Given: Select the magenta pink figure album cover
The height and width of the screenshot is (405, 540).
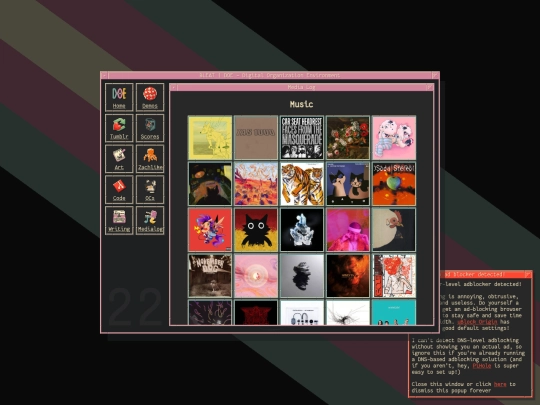Looking at the screenshot, I should (348, 230).
